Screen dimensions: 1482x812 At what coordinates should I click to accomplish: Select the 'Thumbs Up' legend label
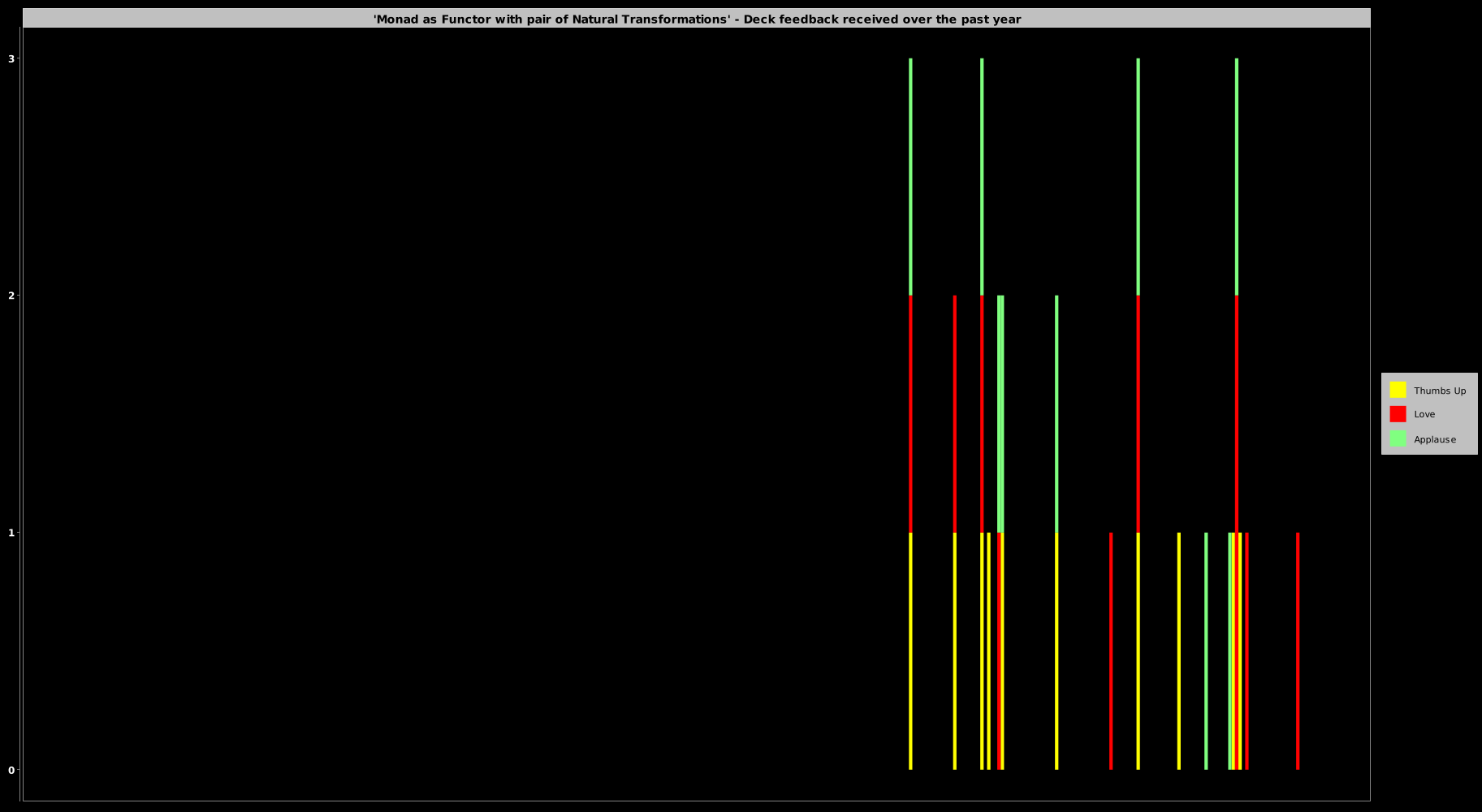[1440, 391]
